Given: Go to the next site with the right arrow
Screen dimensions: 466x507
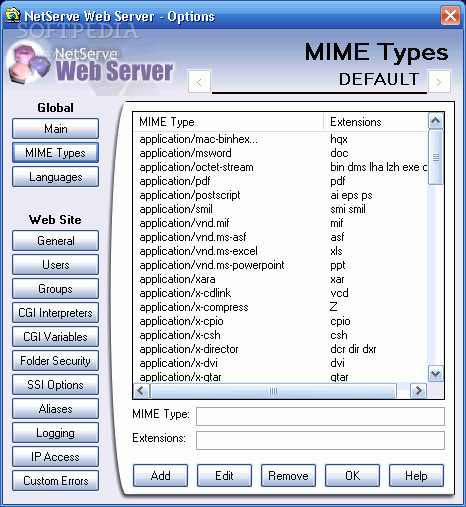Looking at the screenshot, I should (x=439, y=82).
